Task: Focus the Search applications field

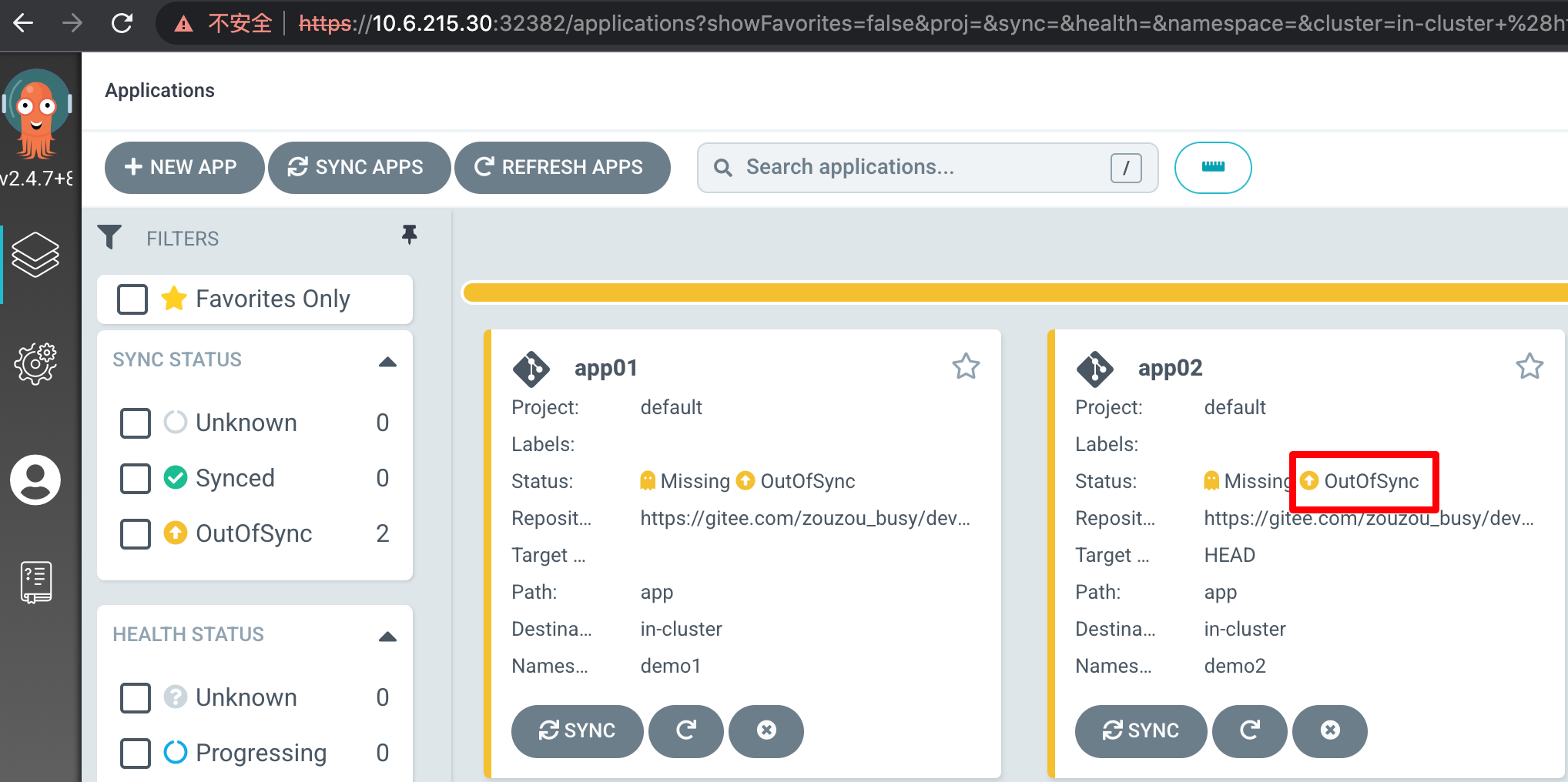Action: coord(927,167)
